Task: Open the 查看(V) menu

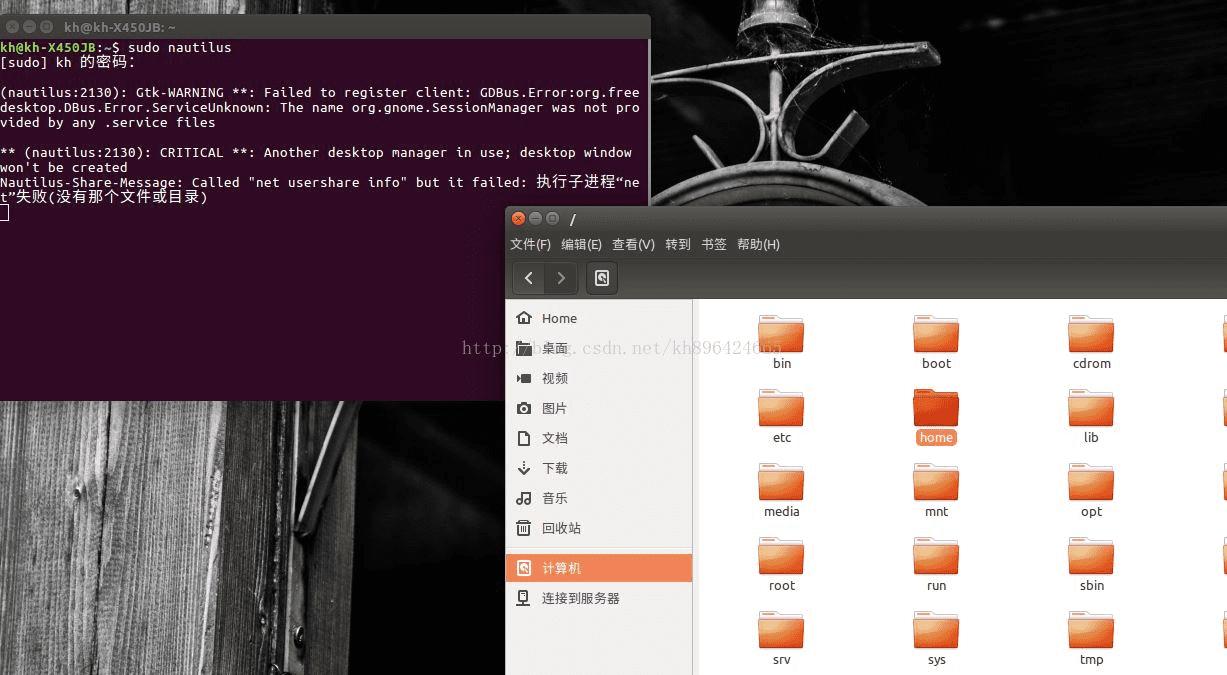Action: (x=633, y=244)
